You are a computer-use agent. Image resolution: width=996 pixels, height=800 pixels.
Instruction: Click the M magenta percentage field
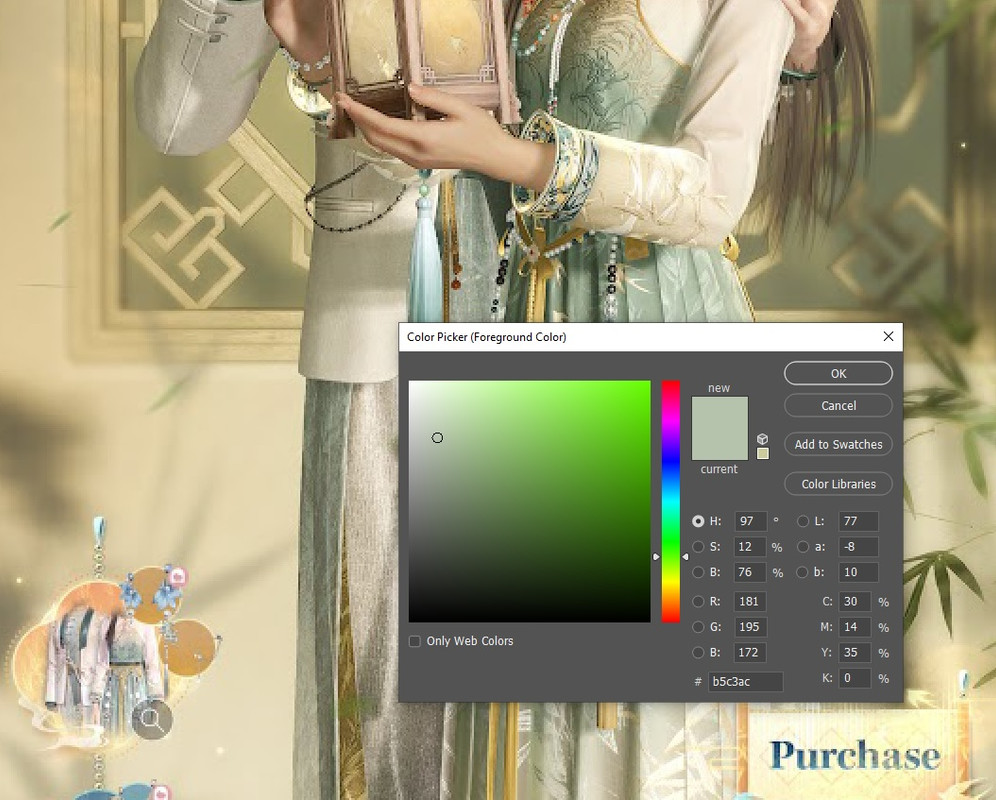click(x=854, y=627)
